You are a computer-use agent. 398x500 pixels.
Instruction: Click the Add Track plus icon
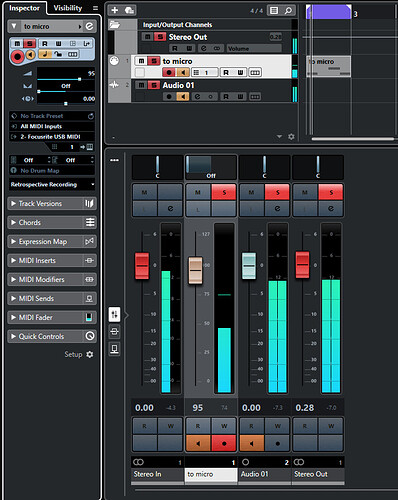pos(114,10)
